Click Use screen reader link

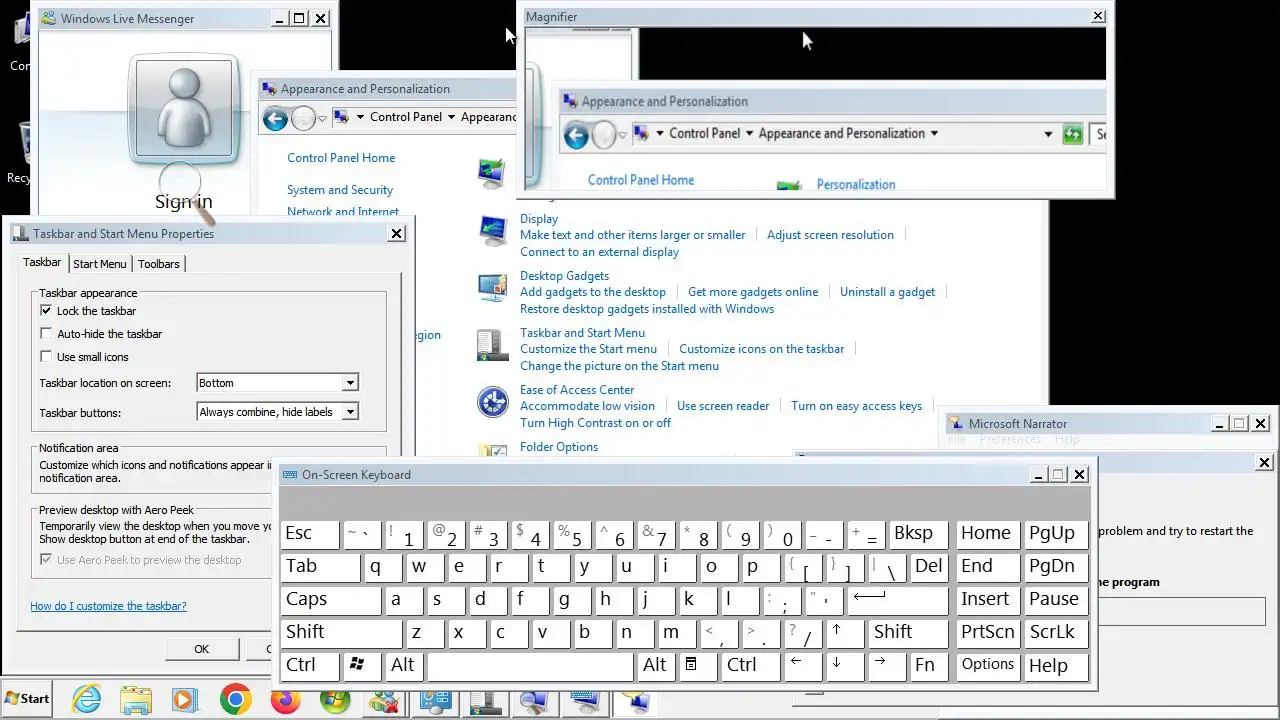[x=723, y=406]
